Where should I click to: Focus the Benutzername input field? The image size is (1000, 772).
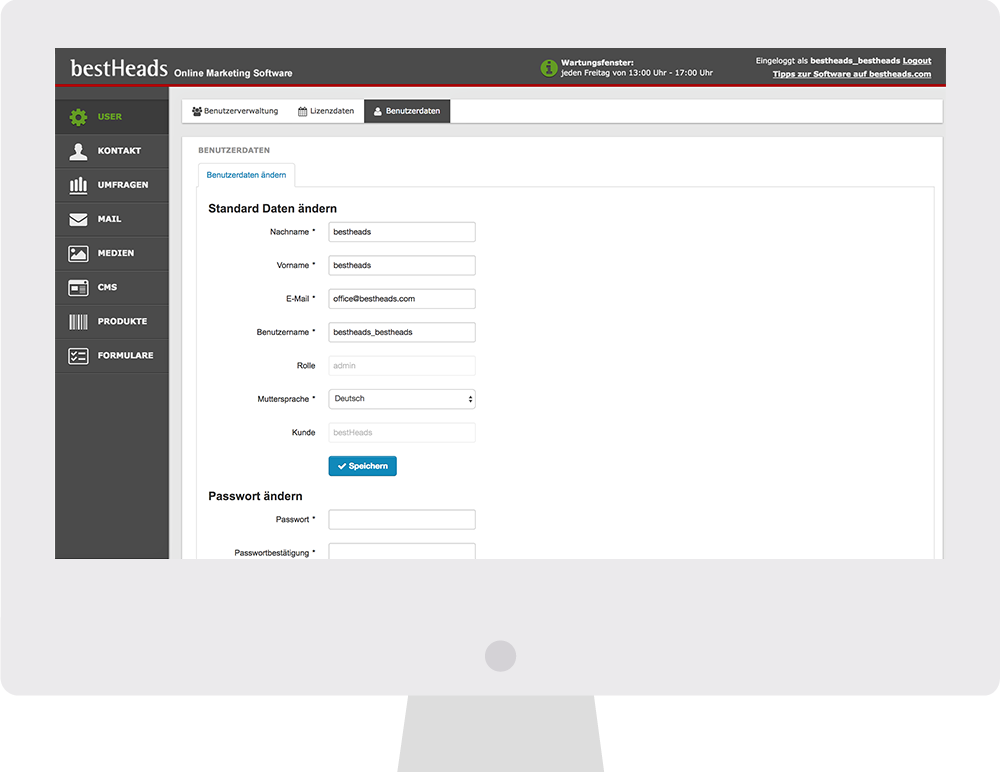pos(402,332)
